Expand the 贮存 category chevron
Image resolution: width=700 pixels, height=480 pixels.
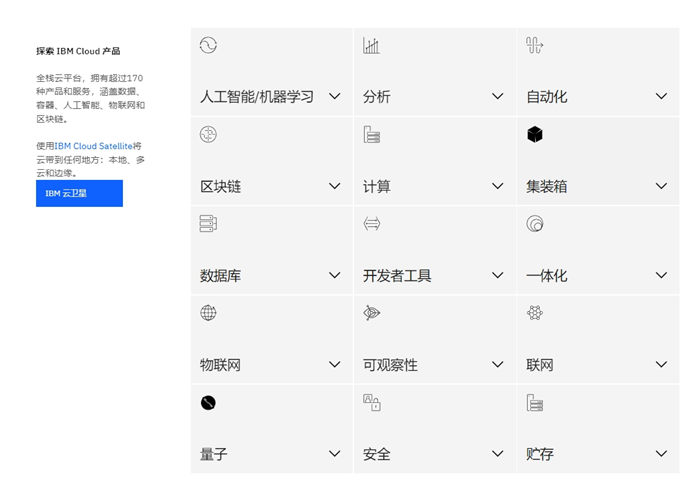pyautogui.click(x=661, y=454)
